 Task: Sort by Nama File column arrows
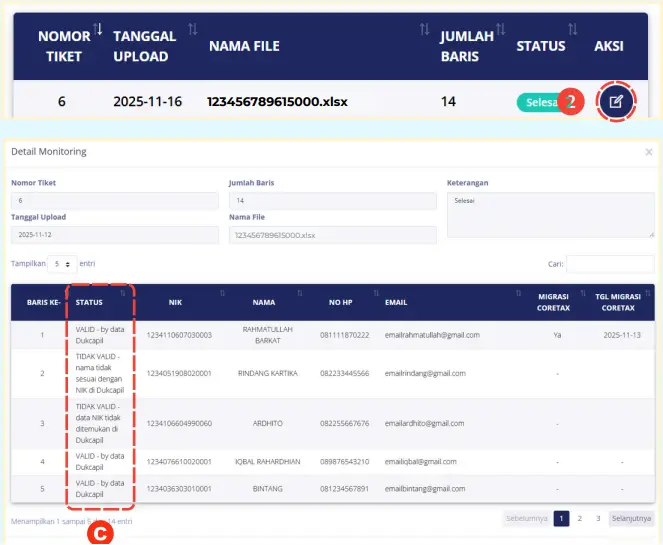pos(425,29)
